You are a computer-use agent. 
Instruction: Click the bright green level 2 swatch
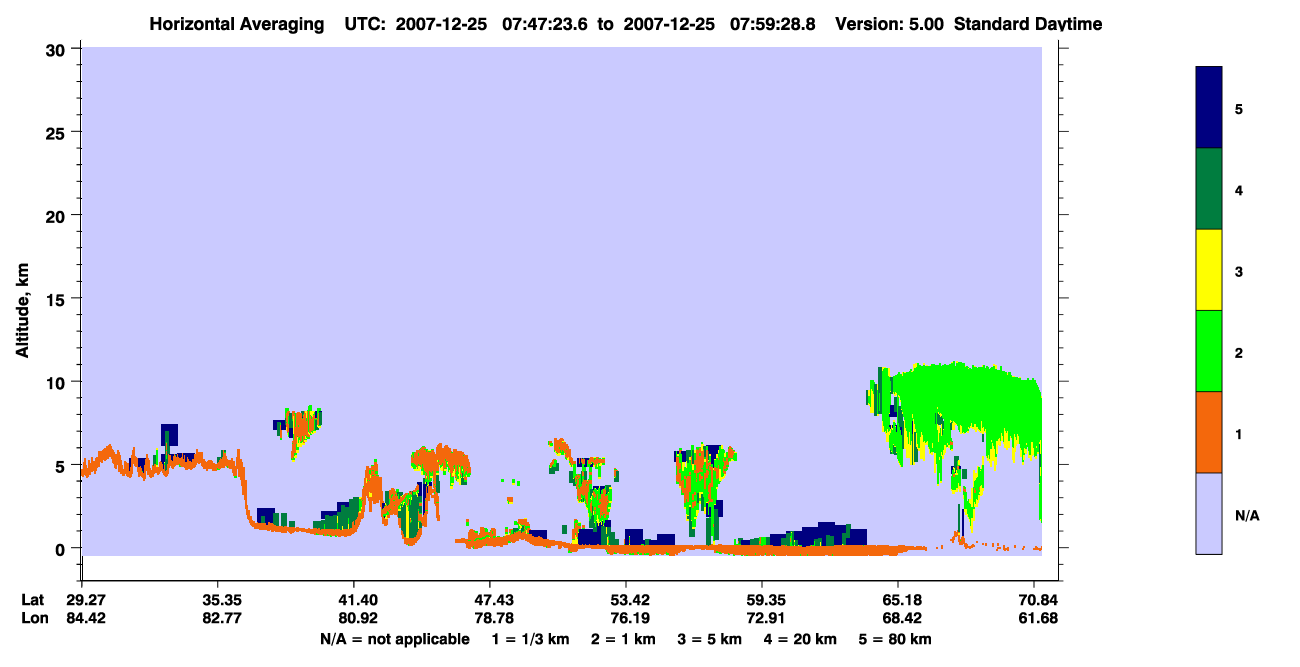[x=1209, y=351]
